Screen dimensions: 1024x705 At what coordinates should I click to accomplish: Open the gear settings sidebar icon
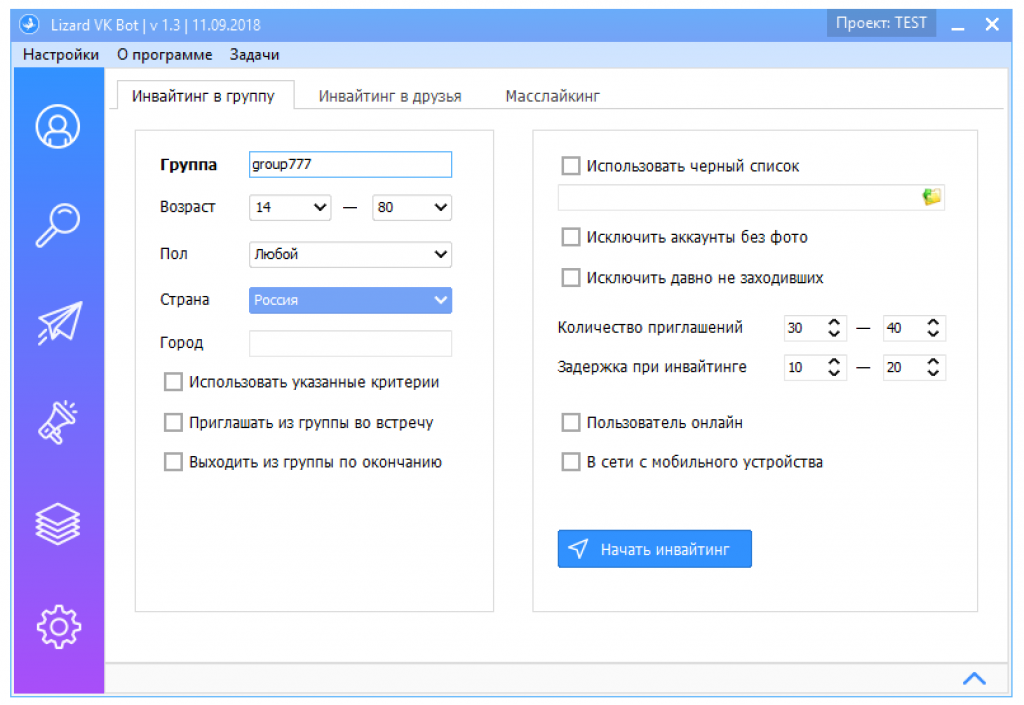pos(59,627)
